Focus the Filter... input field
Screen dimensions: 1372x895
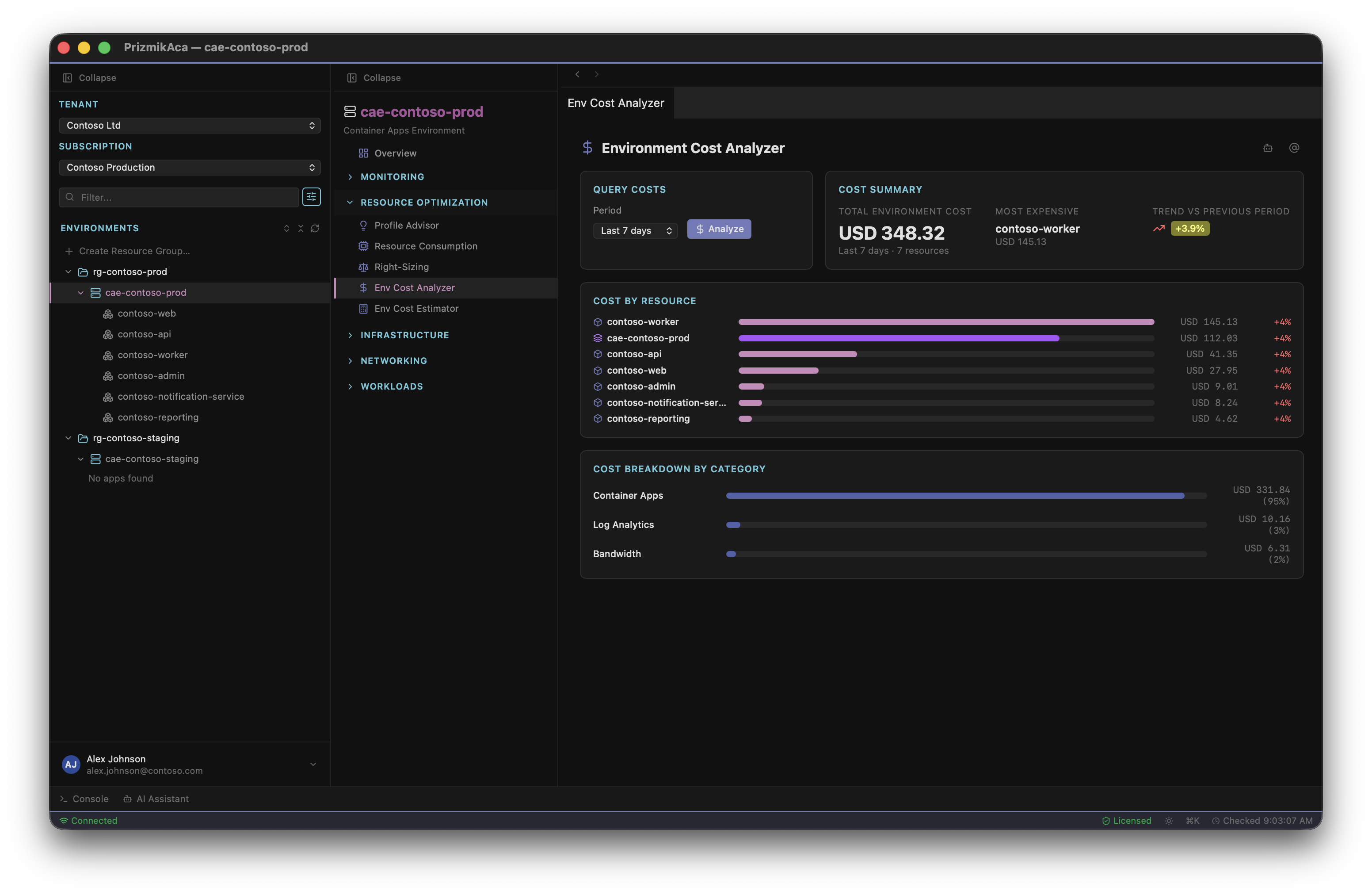pyautogui.click(x=179, y=197)
